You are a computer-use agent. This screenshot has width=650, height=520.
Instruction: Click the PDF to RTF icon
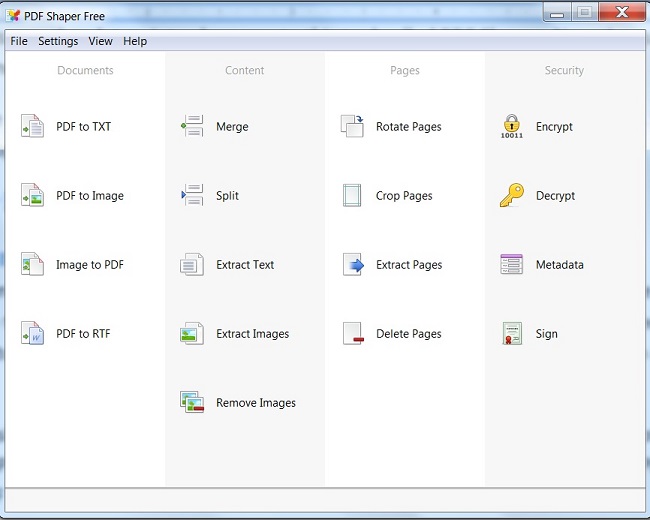point(32,333)
